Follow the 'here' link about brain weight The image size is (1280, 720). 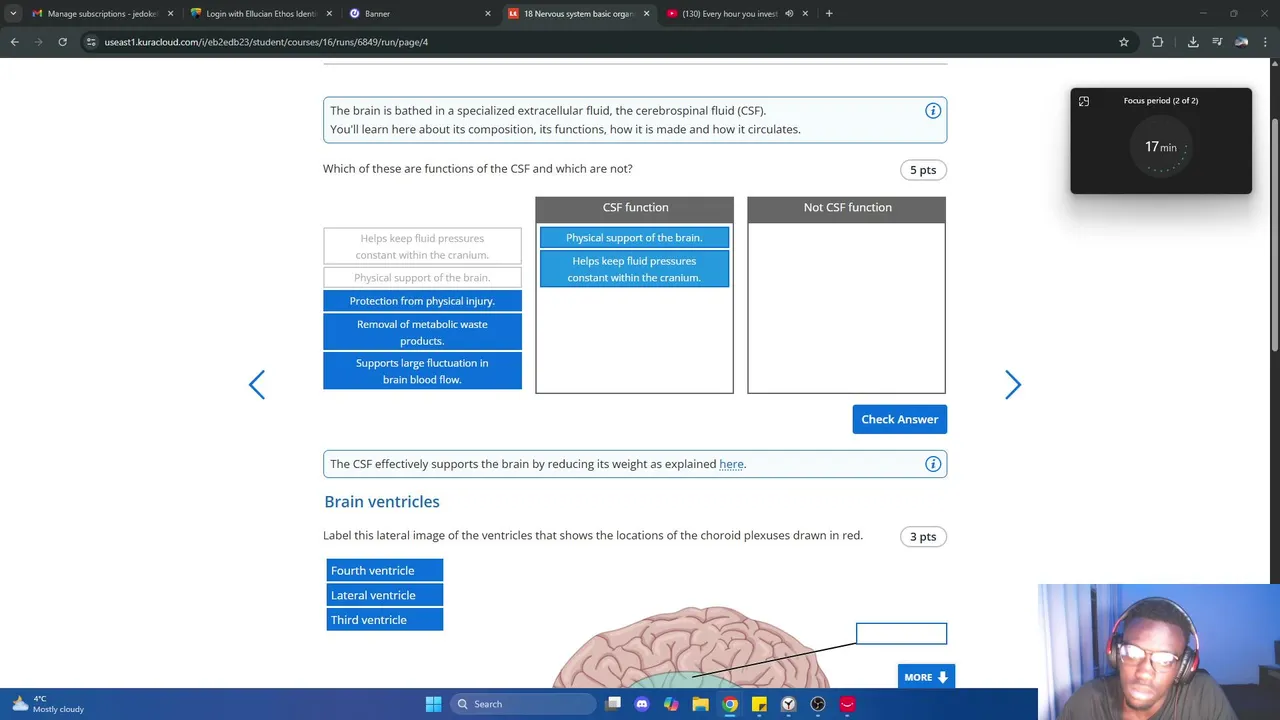[731, 464]
